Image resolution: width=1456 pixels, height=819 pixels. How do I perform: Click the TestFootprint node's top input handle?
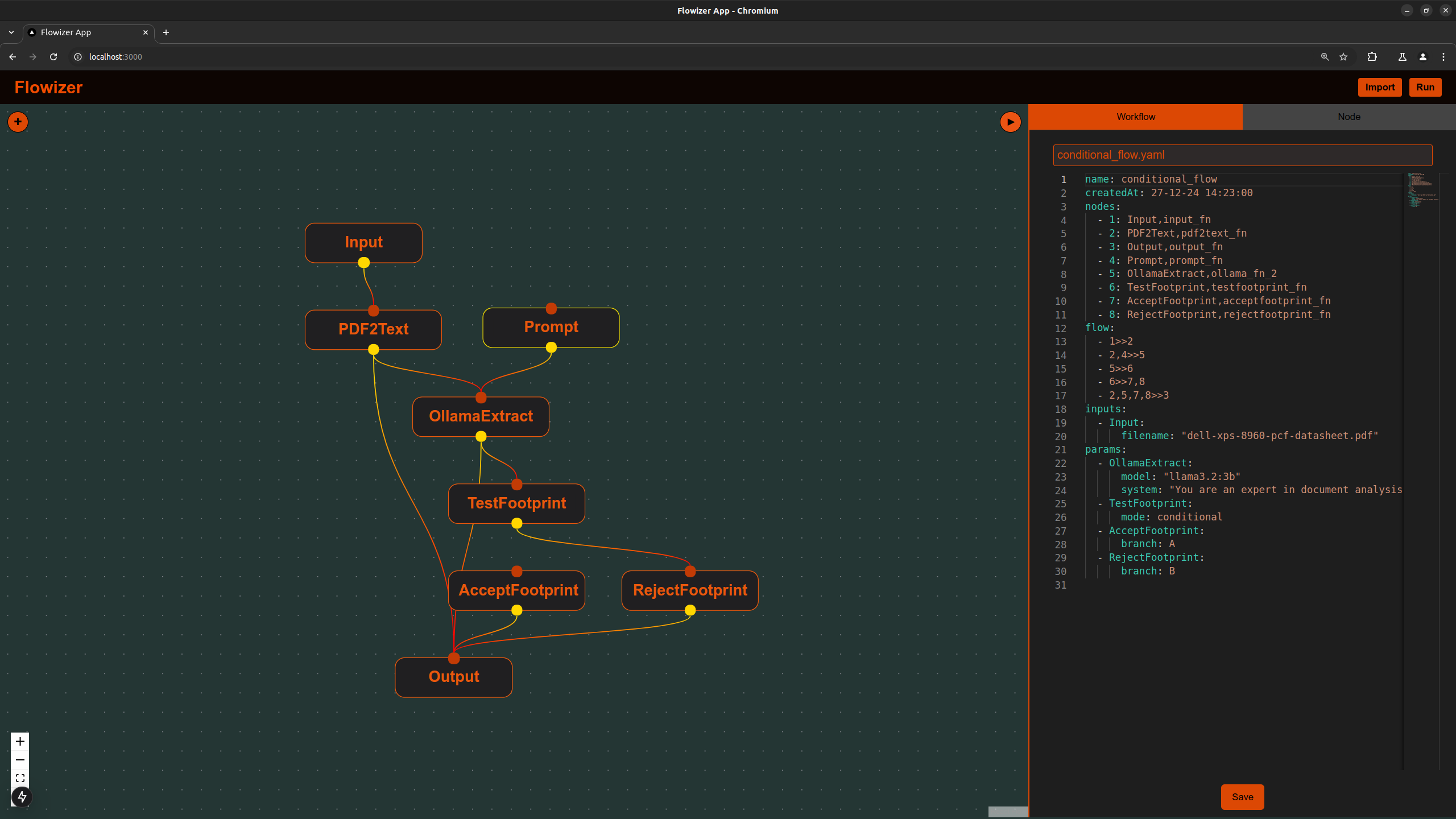point(516,485)
